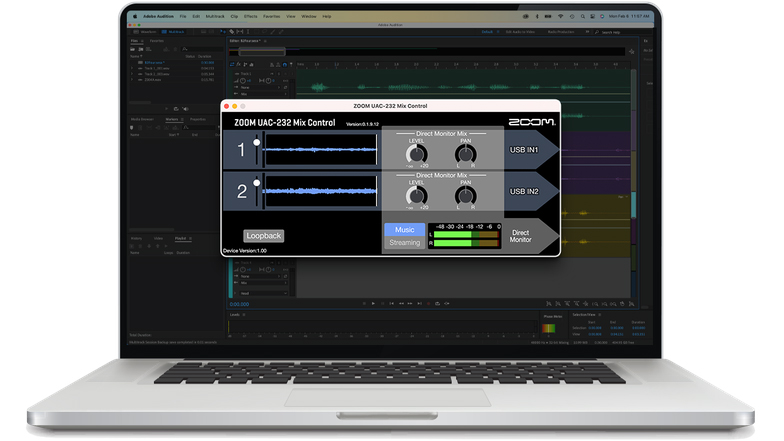The image size is (784, 441).
Task: Toggle Inputs/Outputs icon in editor track header
Action: pyautogui.click(x=232, y=64)
